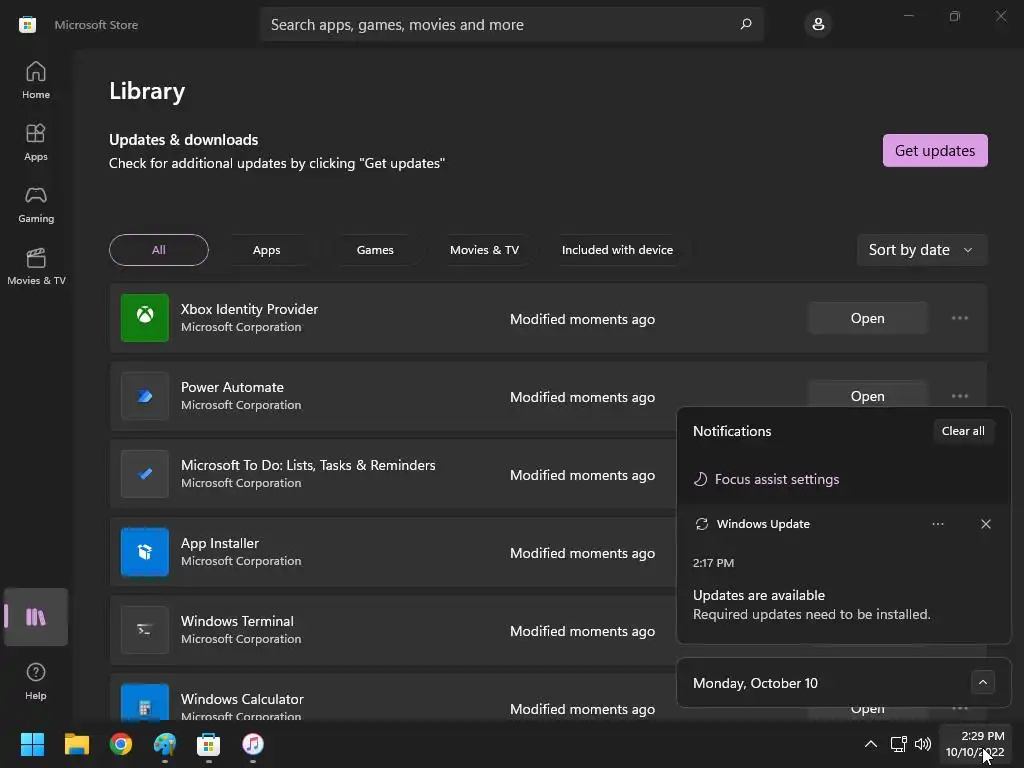This screenshot has height=768, width=1024.
Task: Click the search magnifier icon
Action: 746,24
